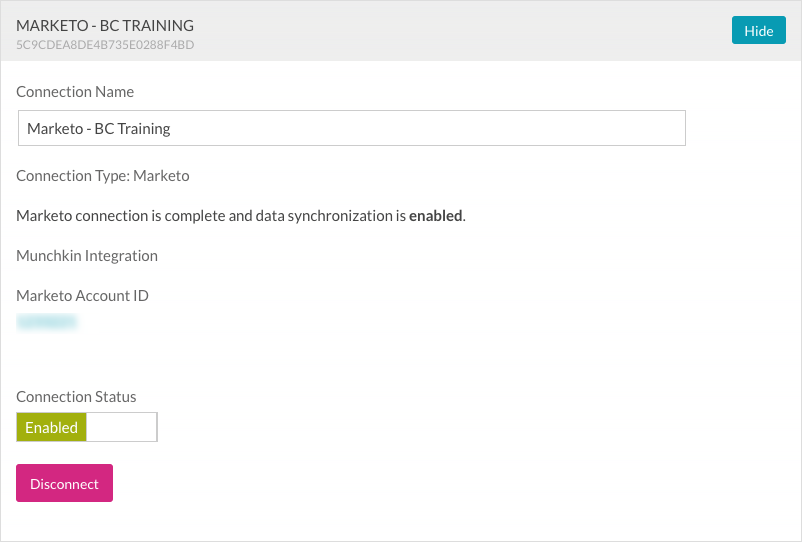Click the Marketo Account ID label
The height and width of the screenshot is (542, 802).
click(x=83, y=295)
